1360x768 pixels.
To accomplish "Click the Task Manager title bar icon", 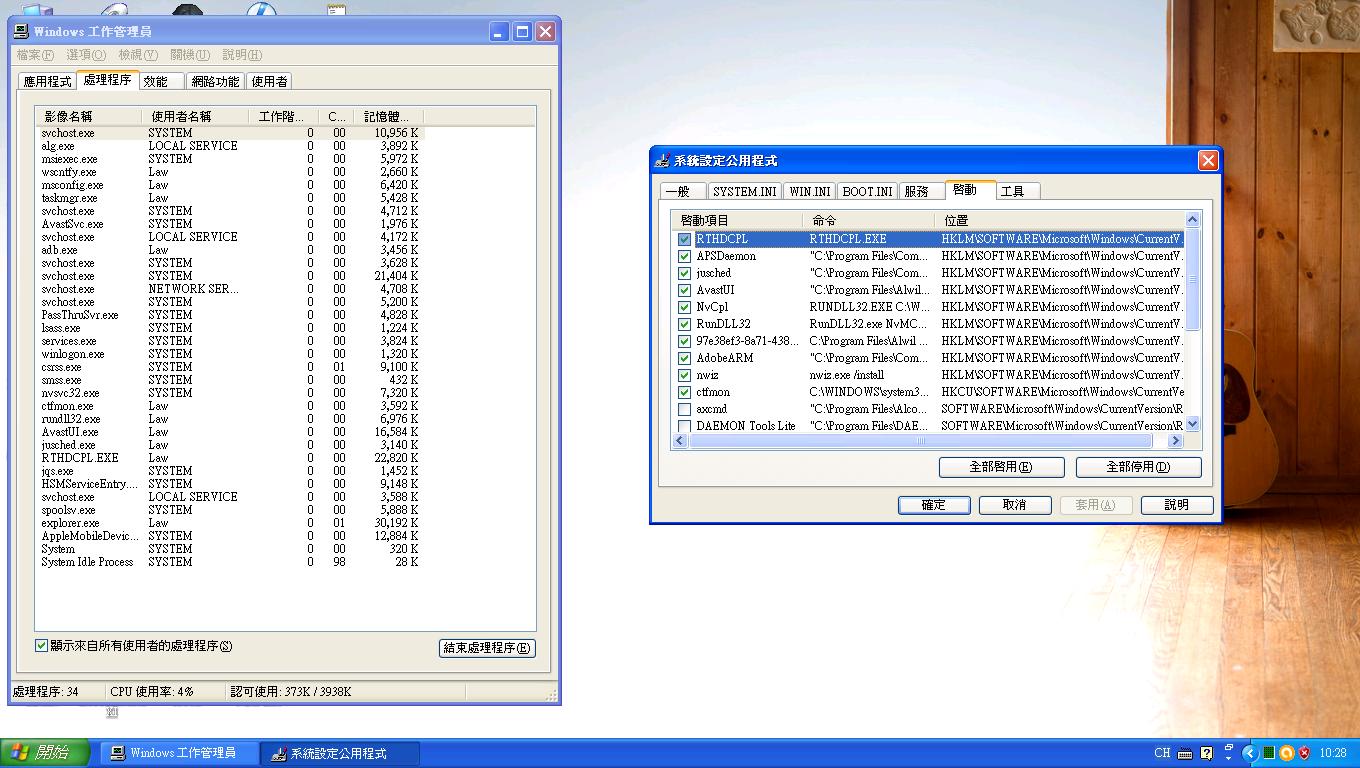I will coord(21,32).
